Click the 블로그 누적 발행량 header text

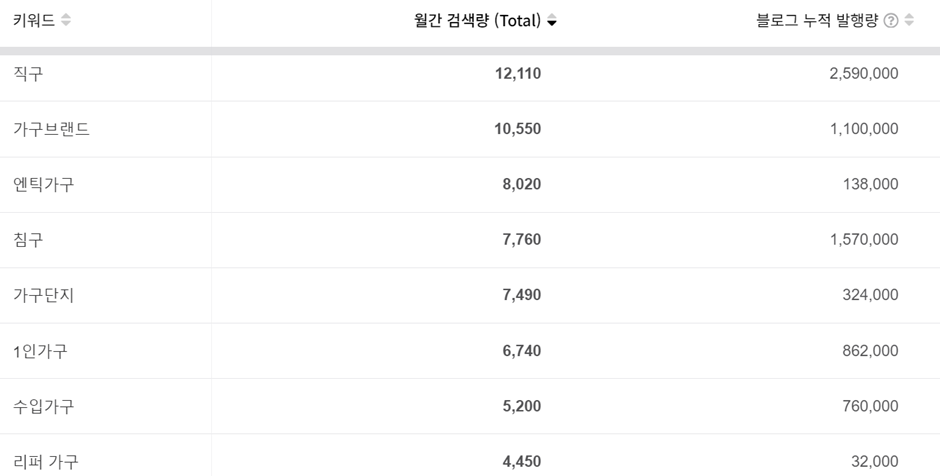click(817, 20)
